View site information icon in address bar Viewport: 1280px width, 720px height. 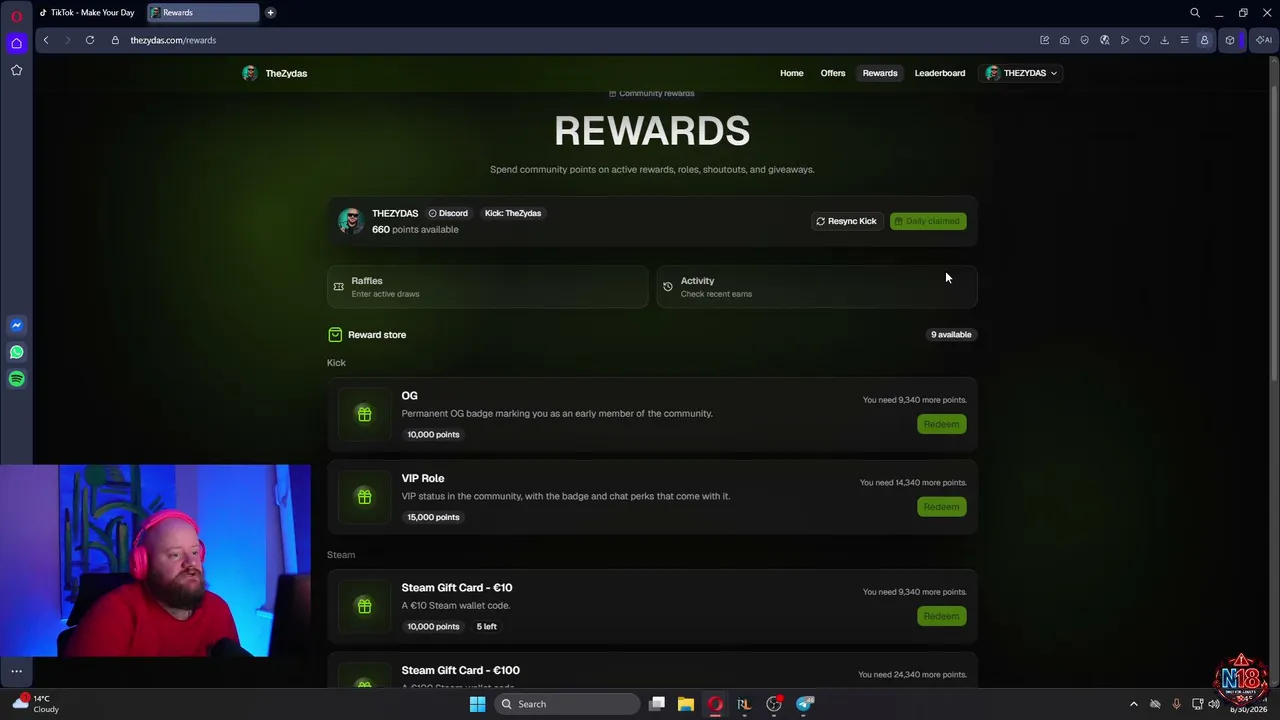click(x=115, y=40)
